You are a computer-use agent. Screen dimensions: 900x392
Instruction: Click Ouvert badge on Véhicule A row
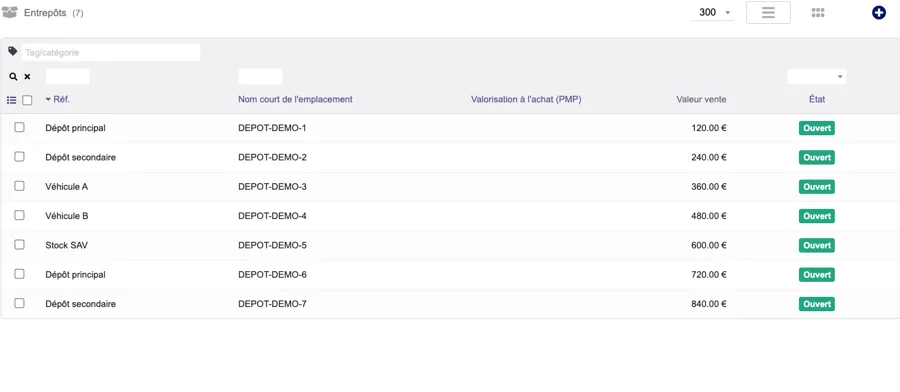[x=817, y=187]
